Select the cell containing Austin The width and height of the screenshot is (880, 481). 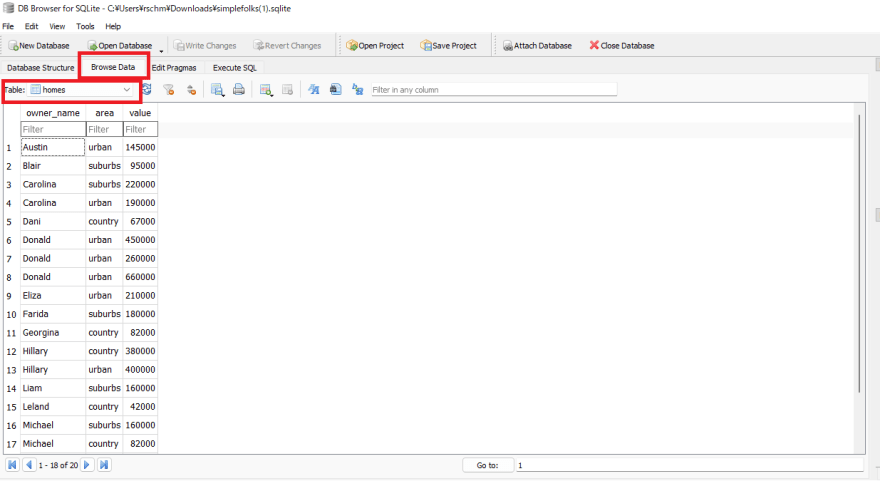tap(53, 147)
